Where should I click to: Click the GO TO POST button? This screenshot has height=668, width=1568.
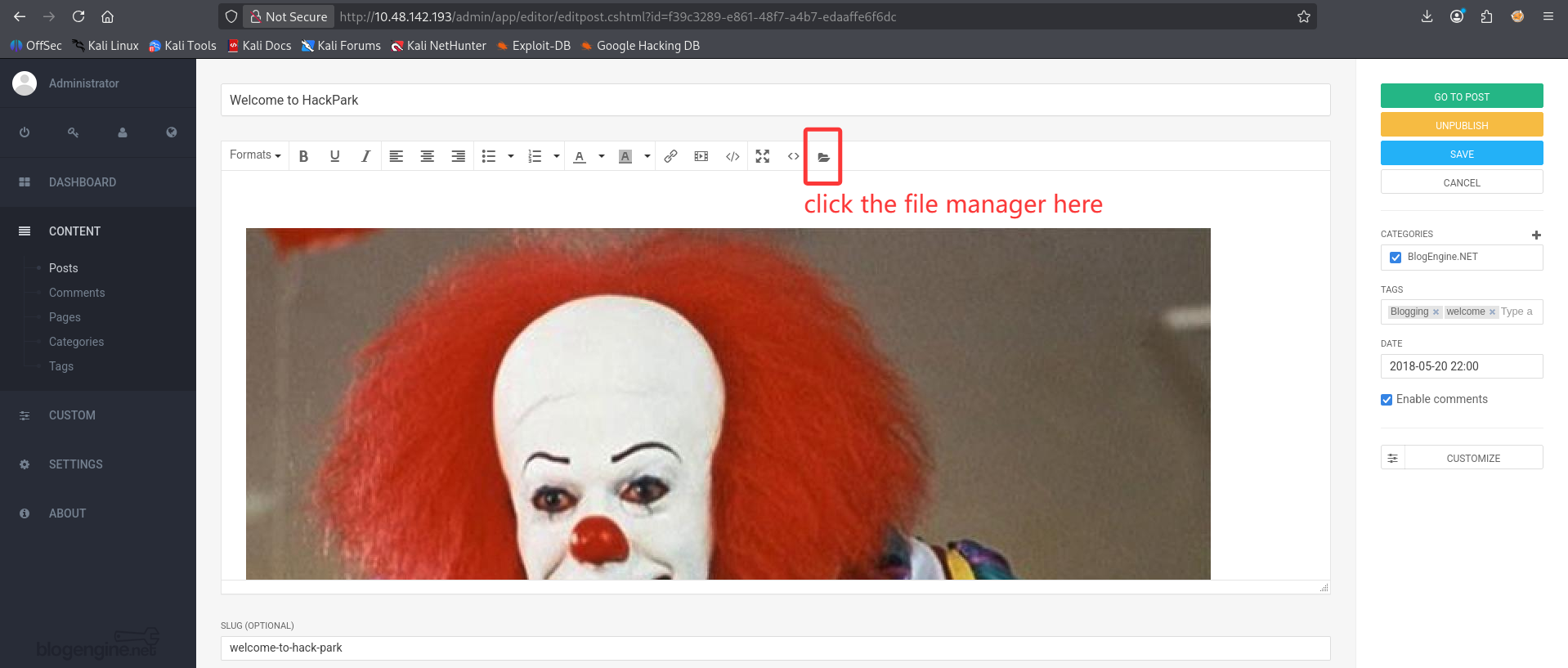(1462, 96)
